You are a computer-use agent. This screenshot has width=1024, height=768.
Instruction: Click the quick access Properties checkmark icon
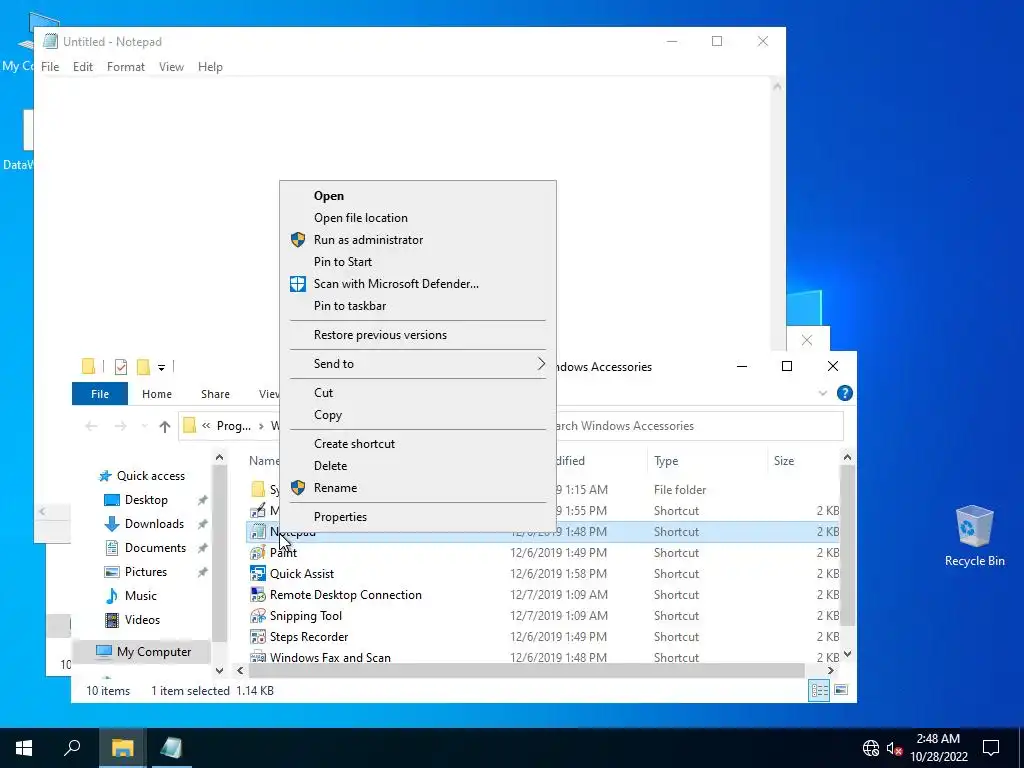(x=121, y=367)
